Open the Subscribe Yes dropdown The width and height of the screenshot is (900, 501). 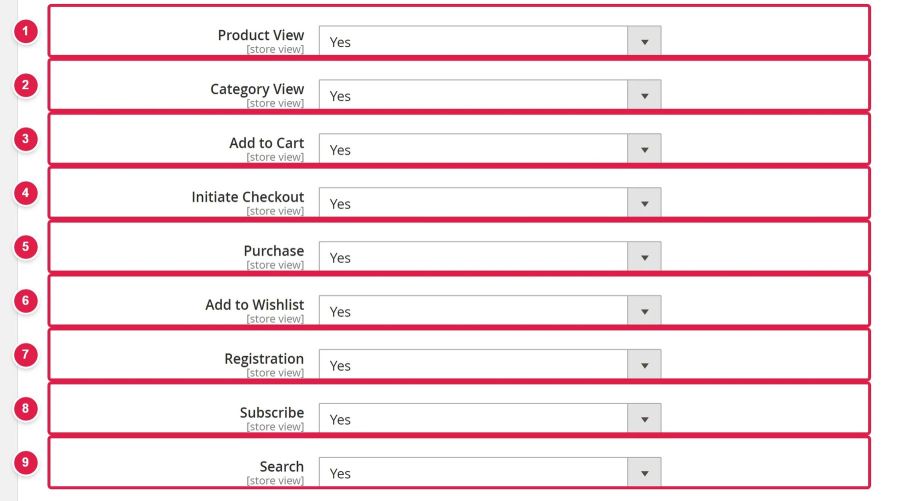click(x=490, y=419)
